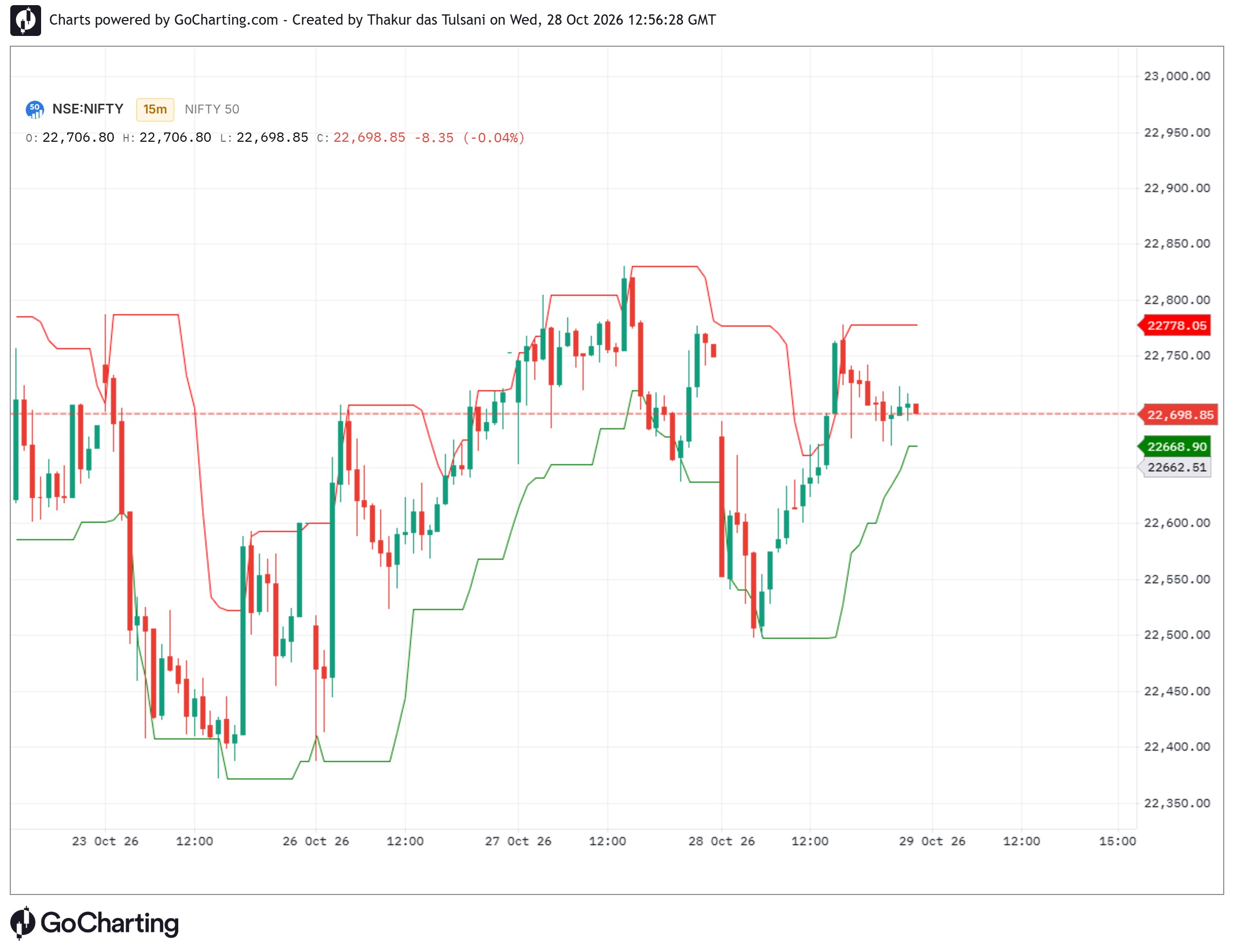The width and height of the screenshot is (1234, 952).
Task: Click the green 22668.90 lower band price tag
Action: [1175, 447]
